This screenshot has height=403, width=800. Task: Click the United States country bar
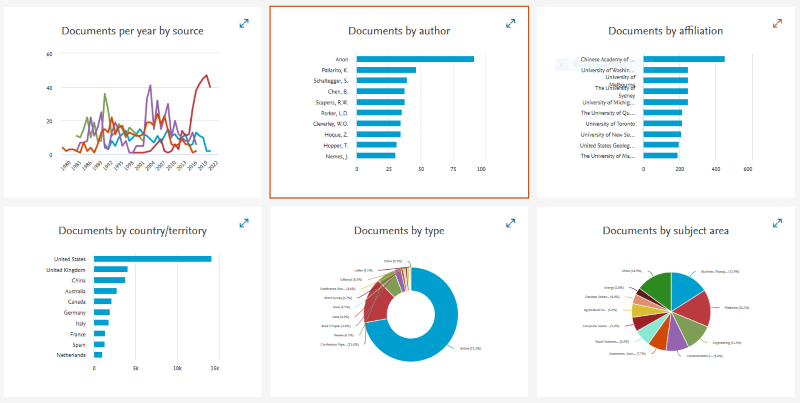click(x=152, y=259)
